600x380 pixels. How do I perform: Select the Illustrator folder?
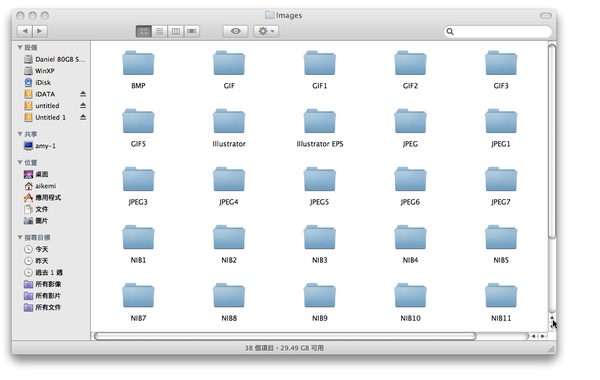pos(229,121)
